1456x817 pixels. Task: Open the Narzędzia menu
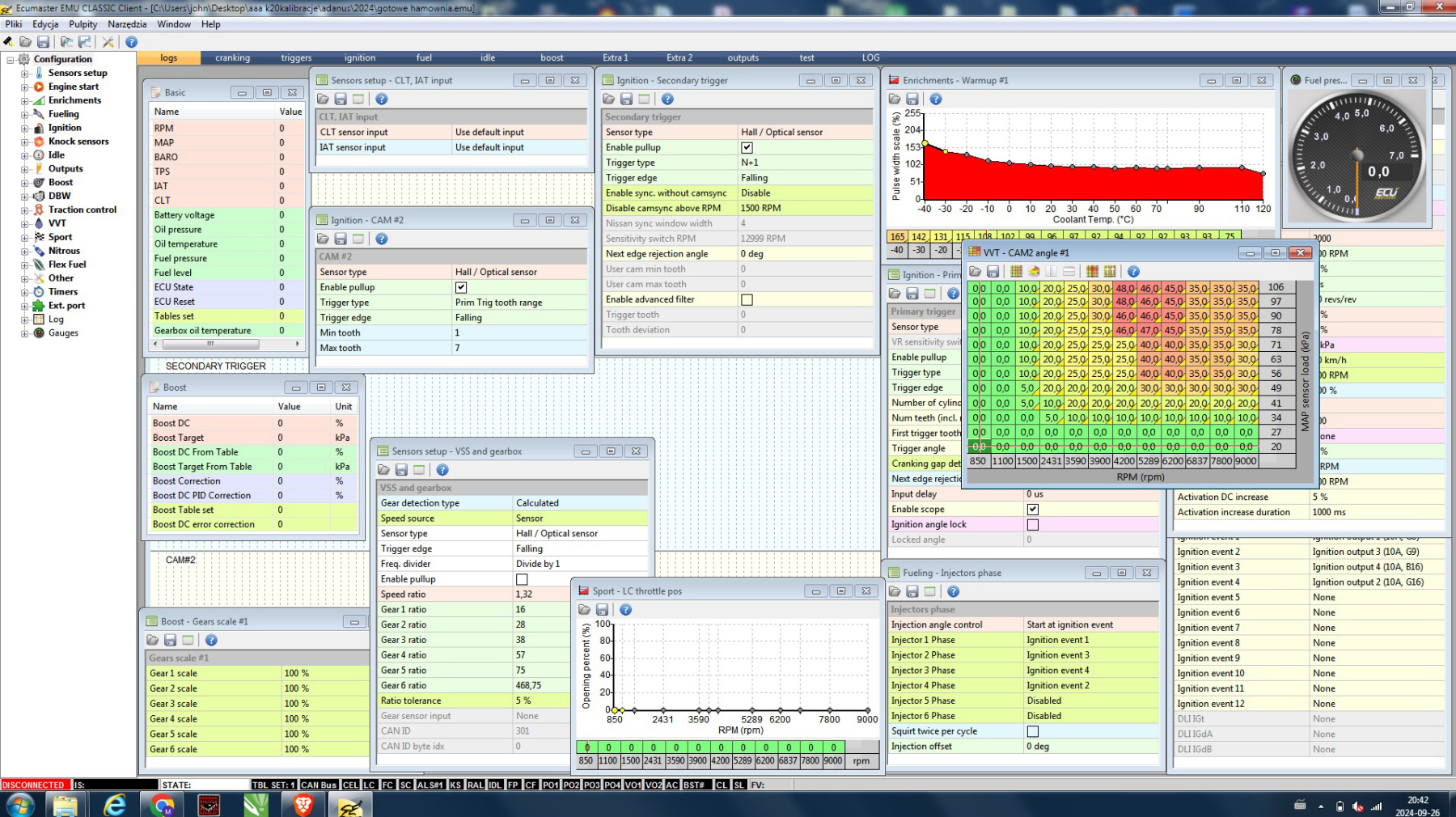[127, 24]
